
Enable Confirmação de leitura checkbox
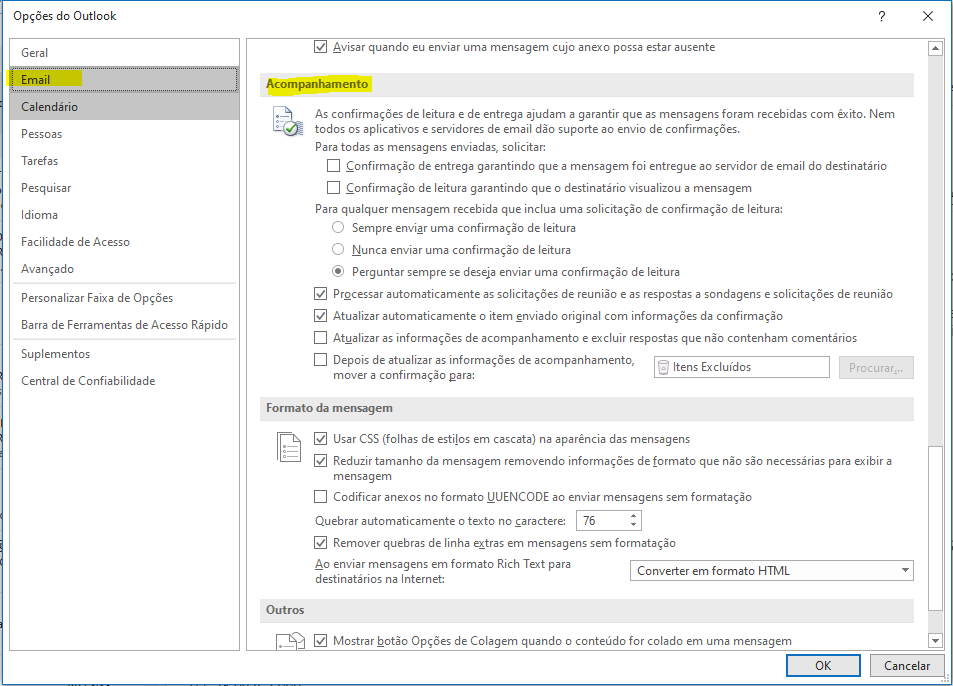(334, 188)
